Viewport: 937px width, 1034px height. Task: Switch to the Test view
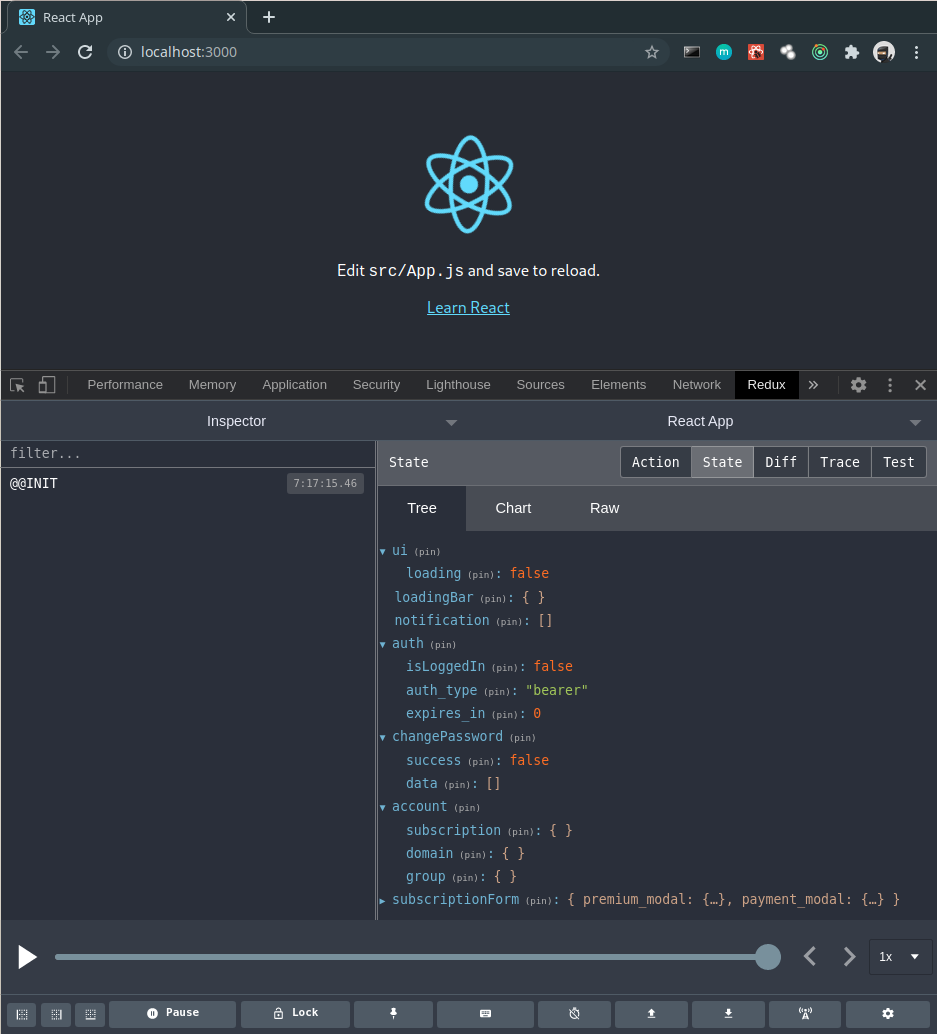(899, 462)
